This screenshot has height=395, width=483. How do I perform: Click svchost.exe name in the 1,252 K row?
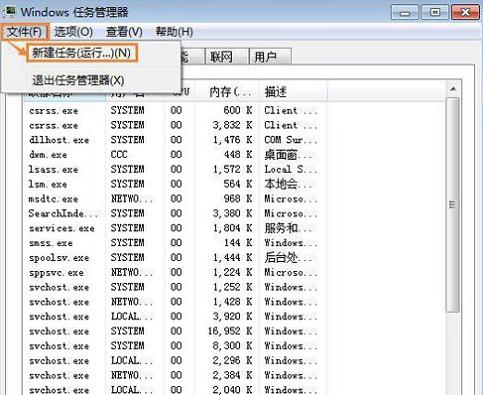(x=59, y=287)
